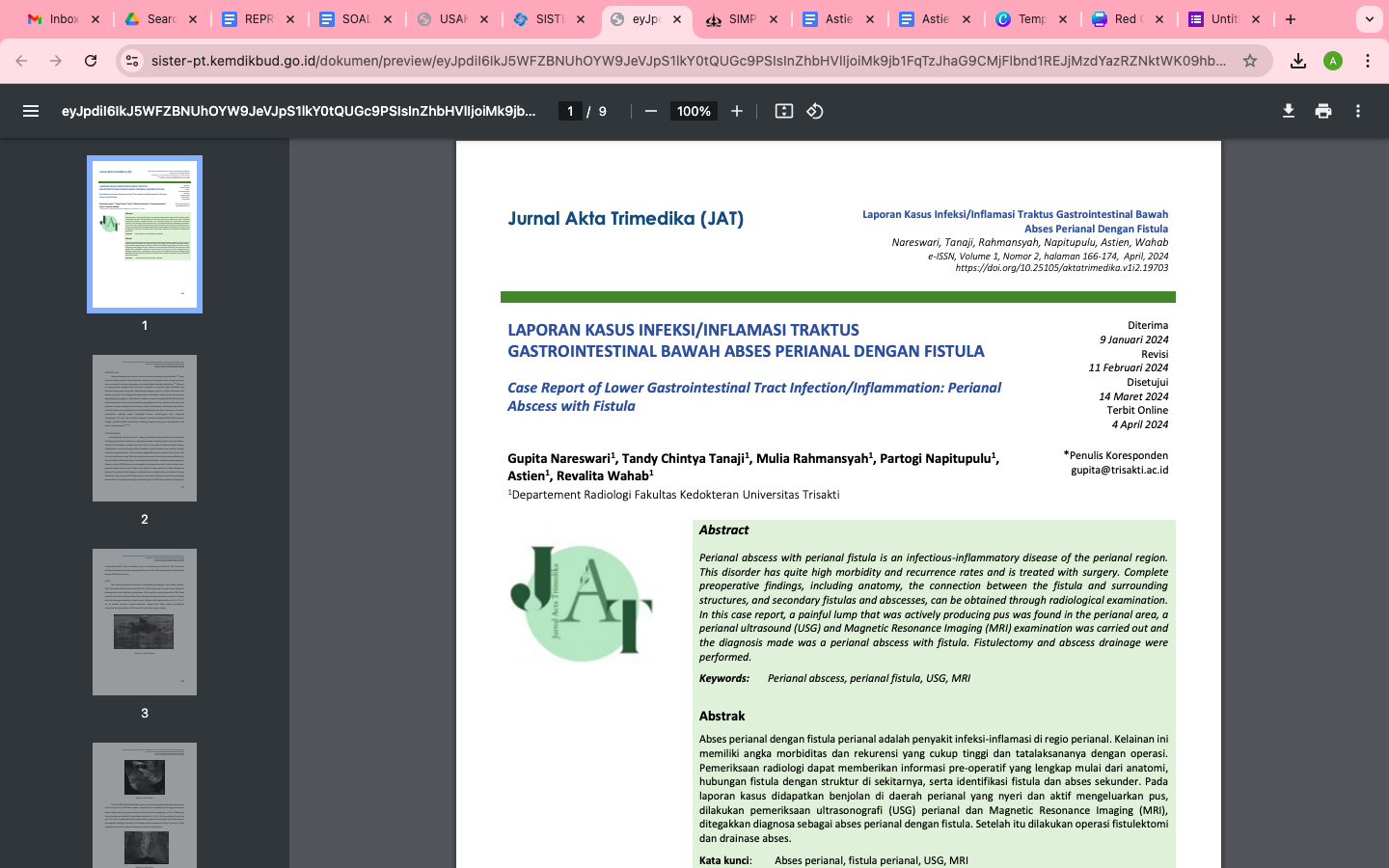The width and height of the screenshot is (1389, 868).
Task: Toggle the PDF sidebar menu icon
Action: (31, 111)
